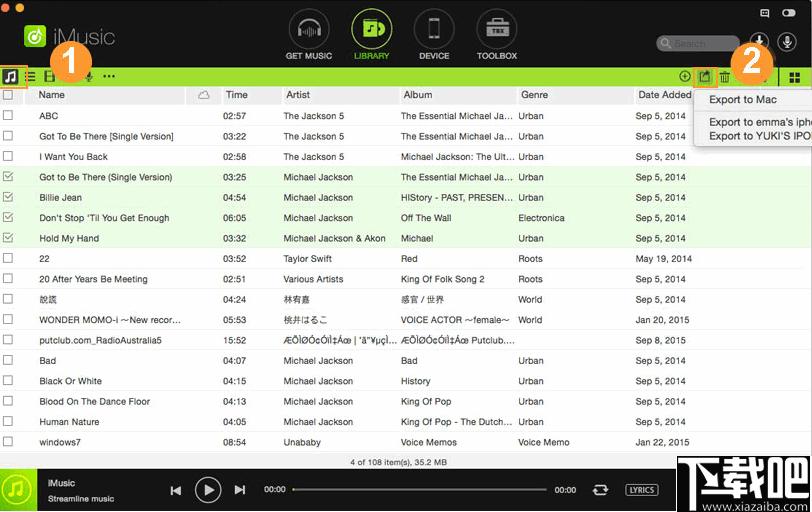Click the green music note player icon
This screenshot has width=812, height=512.
(18, 490)
